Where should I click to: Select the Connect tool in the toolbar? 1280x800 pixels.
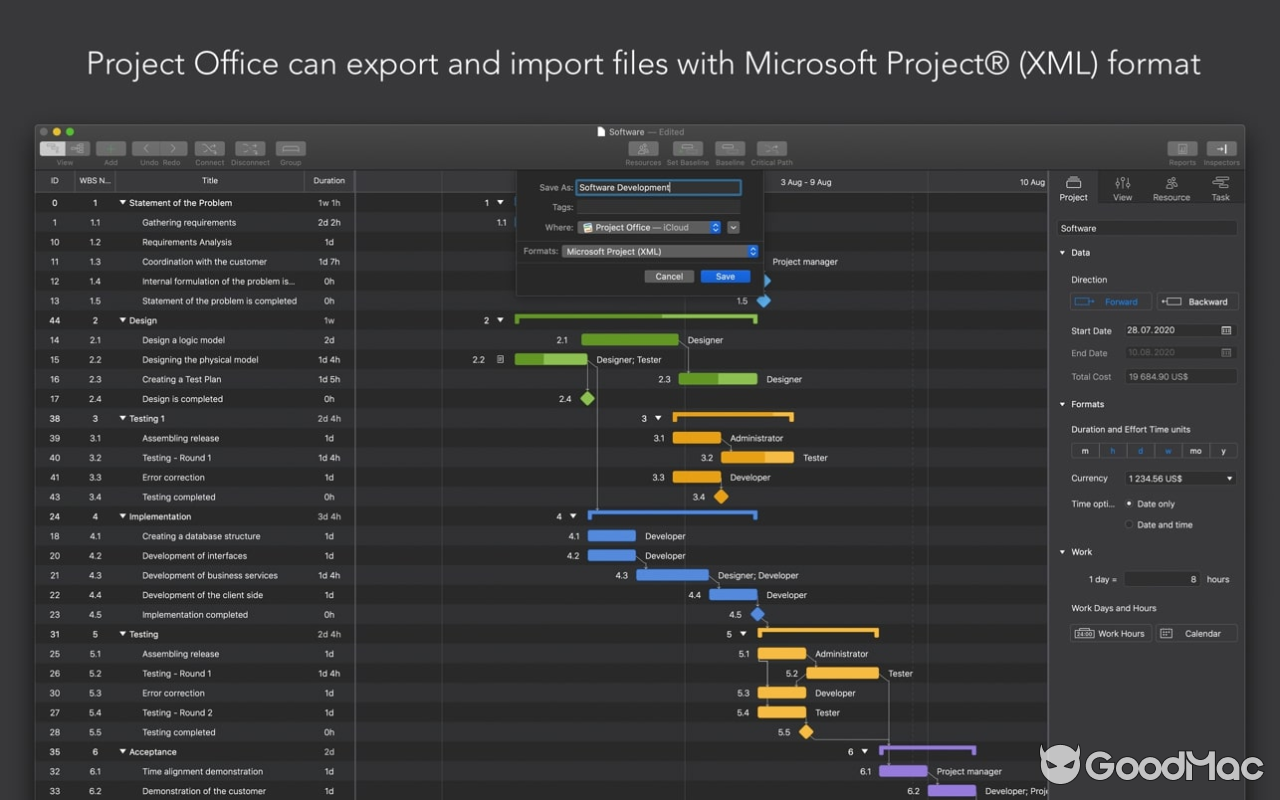coord(209,148)
